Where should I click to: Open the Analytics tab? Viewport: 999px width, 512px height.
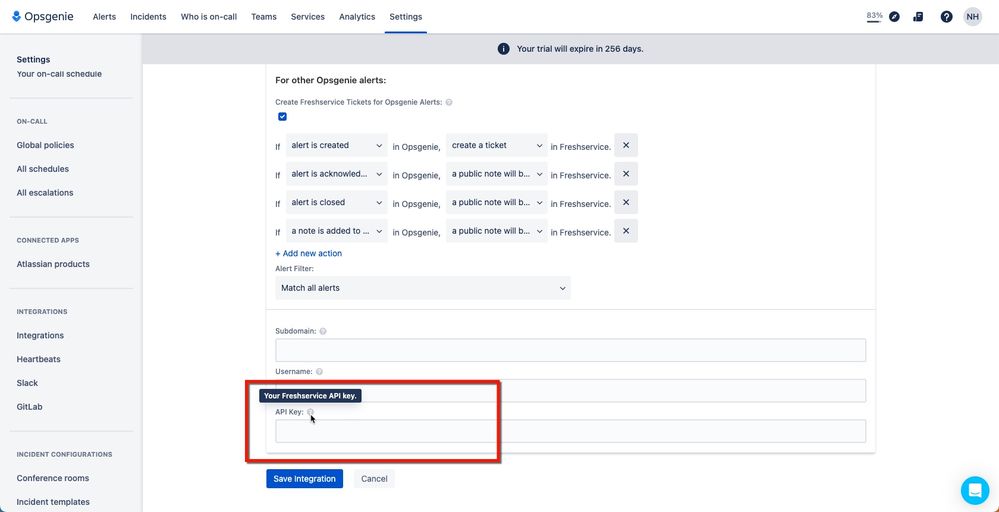pyautogui.click(x=357, y=17)
